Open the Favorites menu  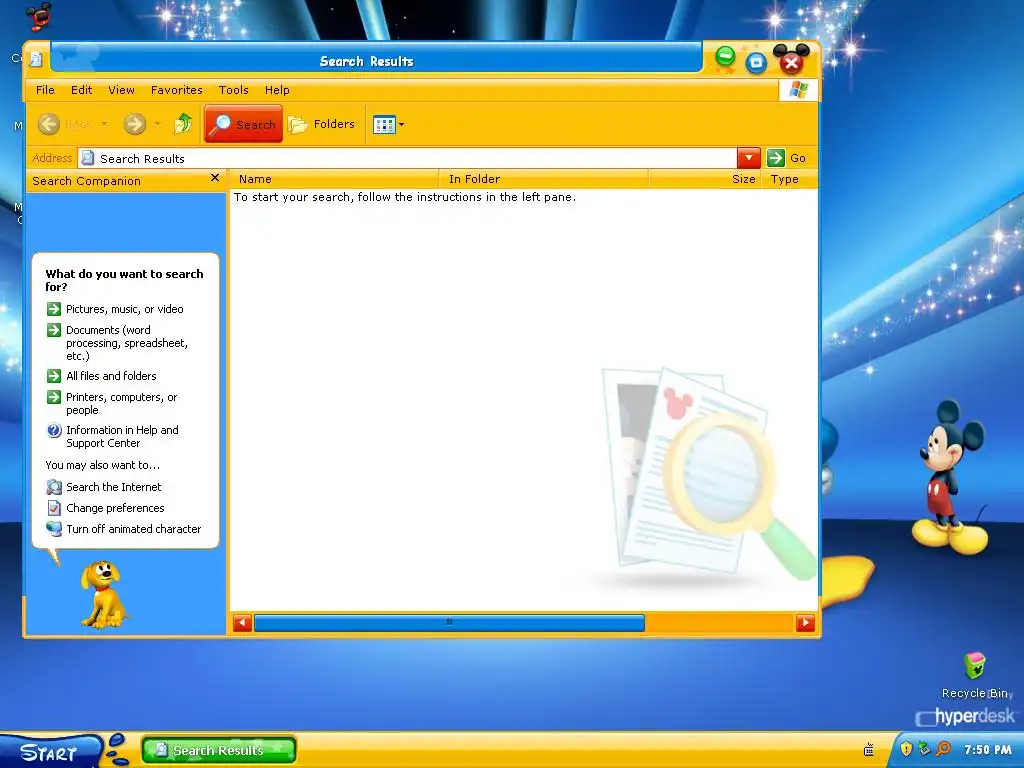tap(176, 90)
